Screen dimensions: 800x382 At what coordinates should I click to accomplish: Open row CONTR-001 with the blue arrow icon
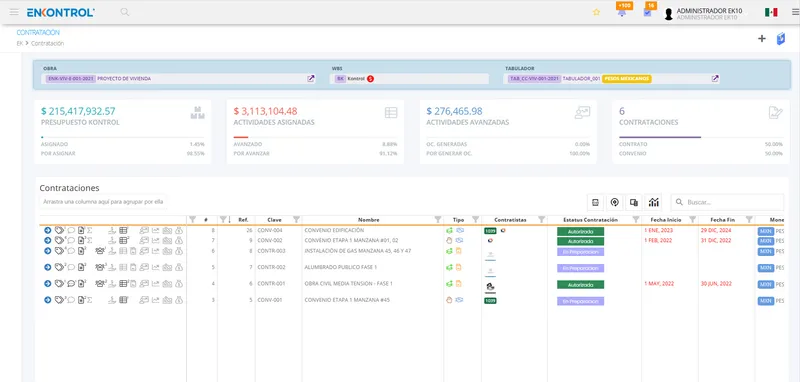[x=47, y=284]
